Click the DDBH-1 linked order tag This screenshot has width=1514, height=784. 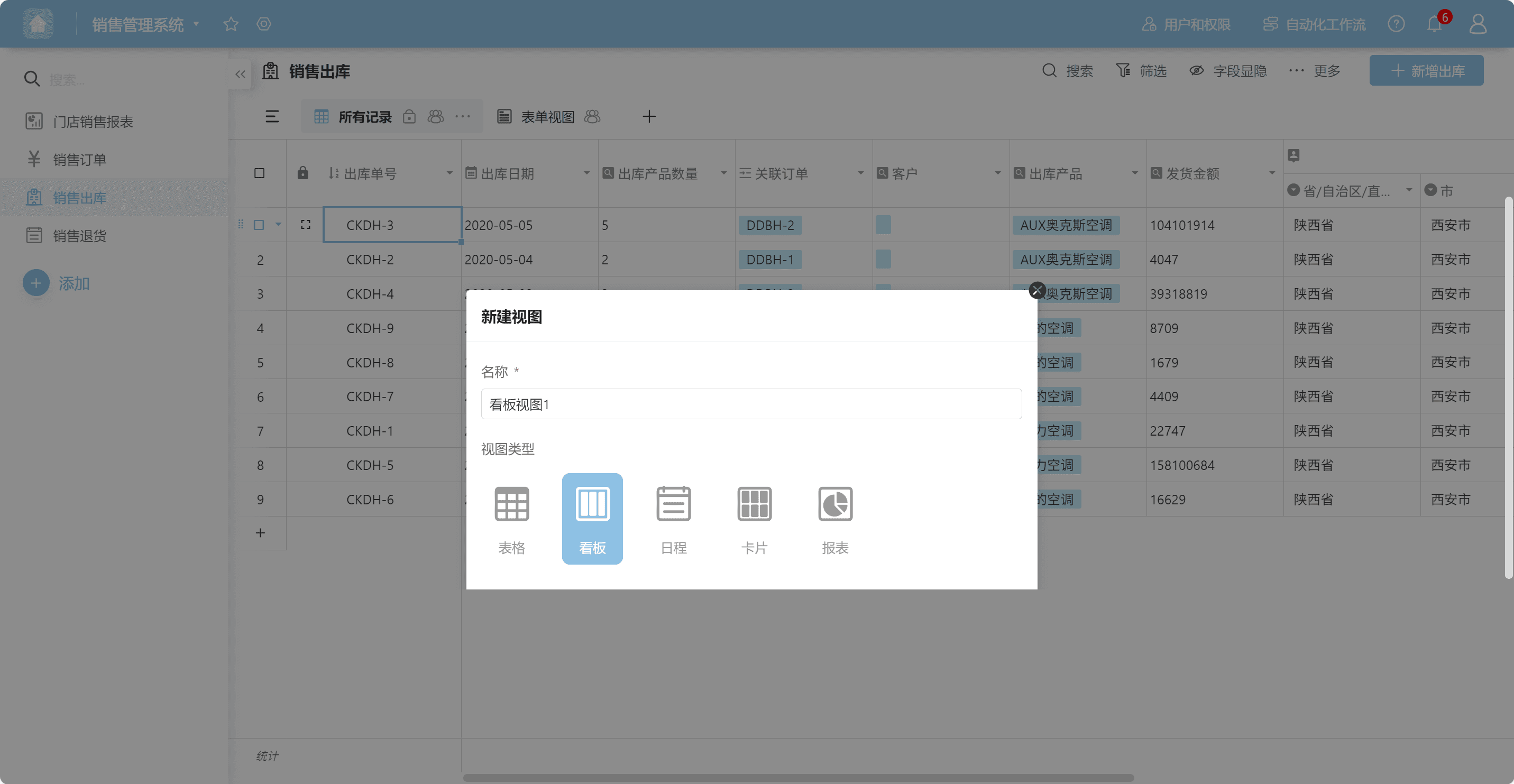[x=770, y=259]
